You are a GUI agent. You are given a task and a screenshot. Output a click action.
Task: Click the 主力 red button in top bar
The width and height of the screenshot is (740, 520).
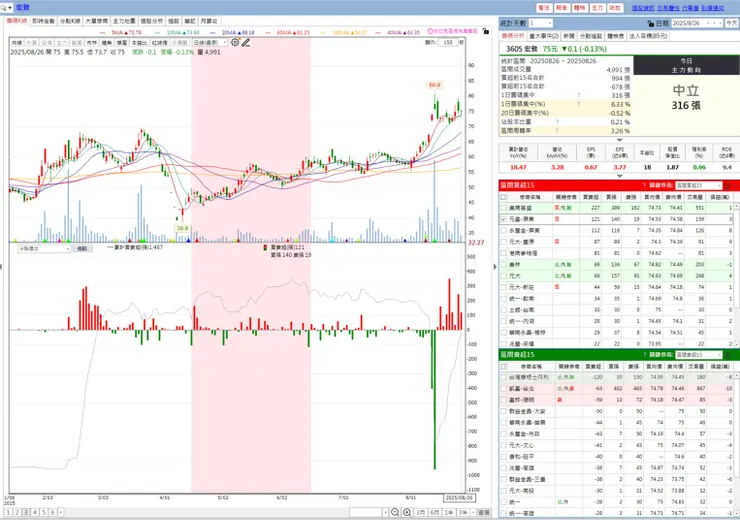pyautogui.click(x=597, y=8)
